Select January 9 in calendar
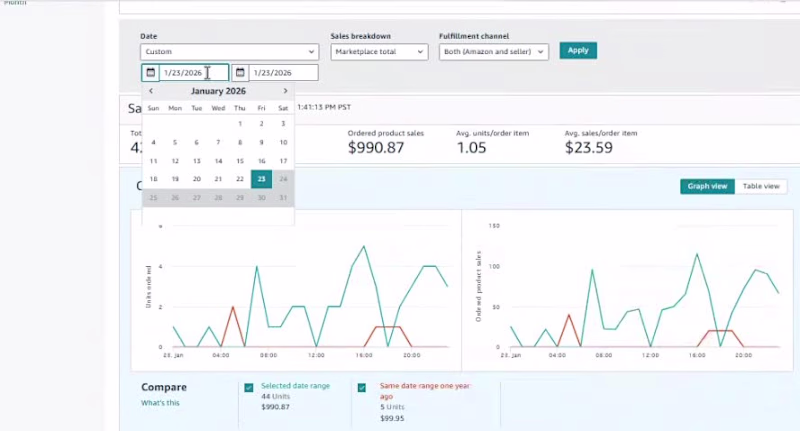The image size is (800, 431). pyautogui.click(x=261, y=142)
